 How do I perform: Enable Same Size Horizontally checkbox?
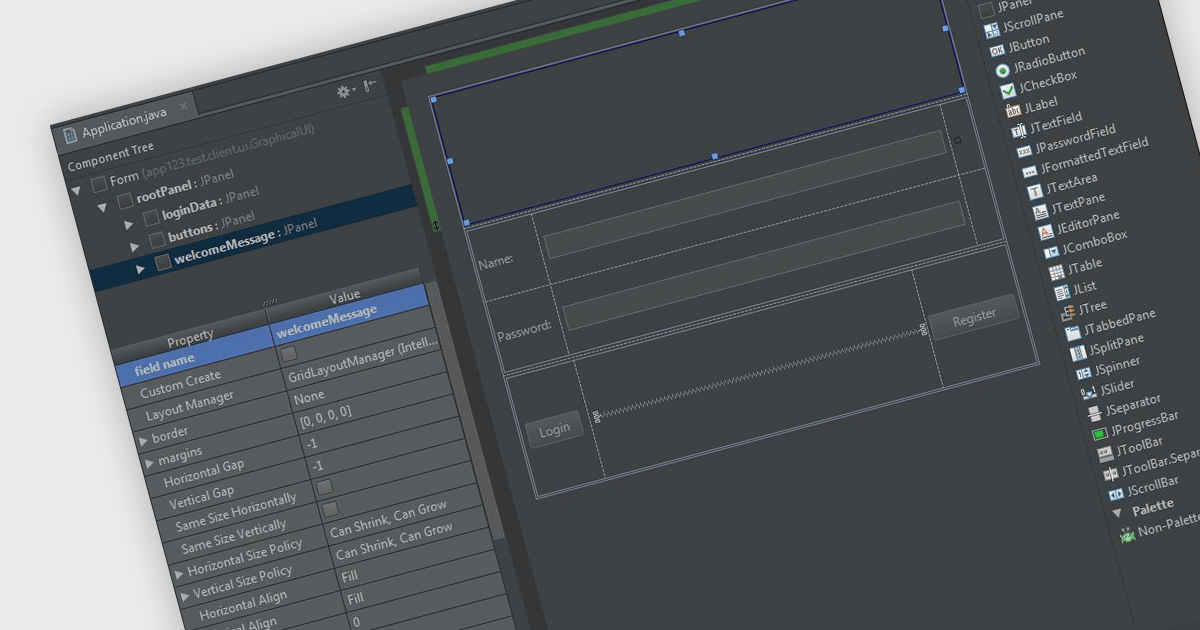(324, 486)
